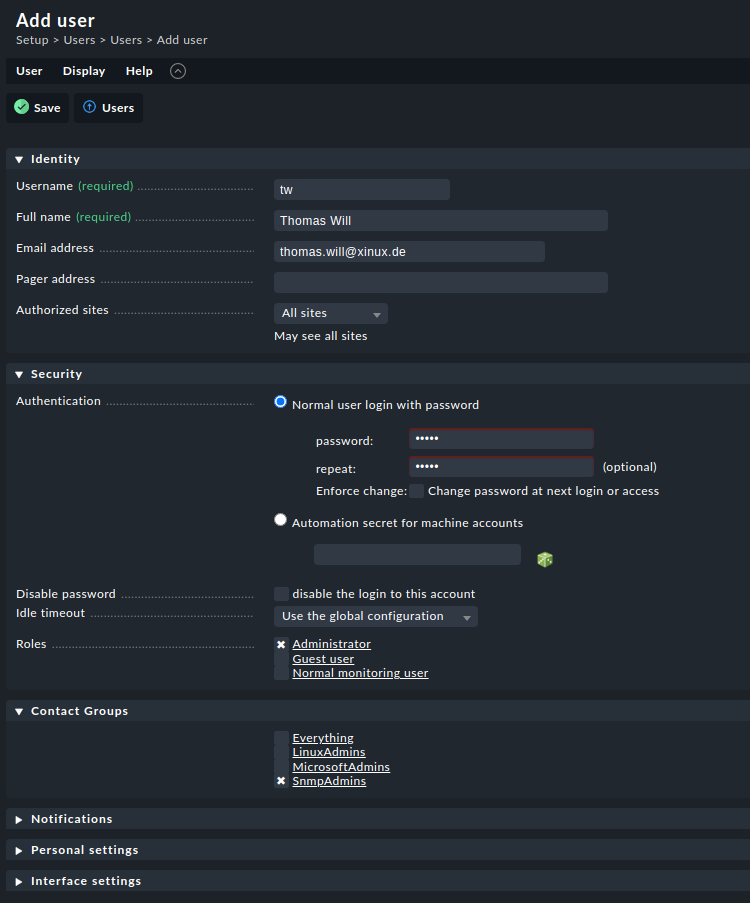Open the Display menu
This screenshot has height=903, width=750.
[84, 71]
